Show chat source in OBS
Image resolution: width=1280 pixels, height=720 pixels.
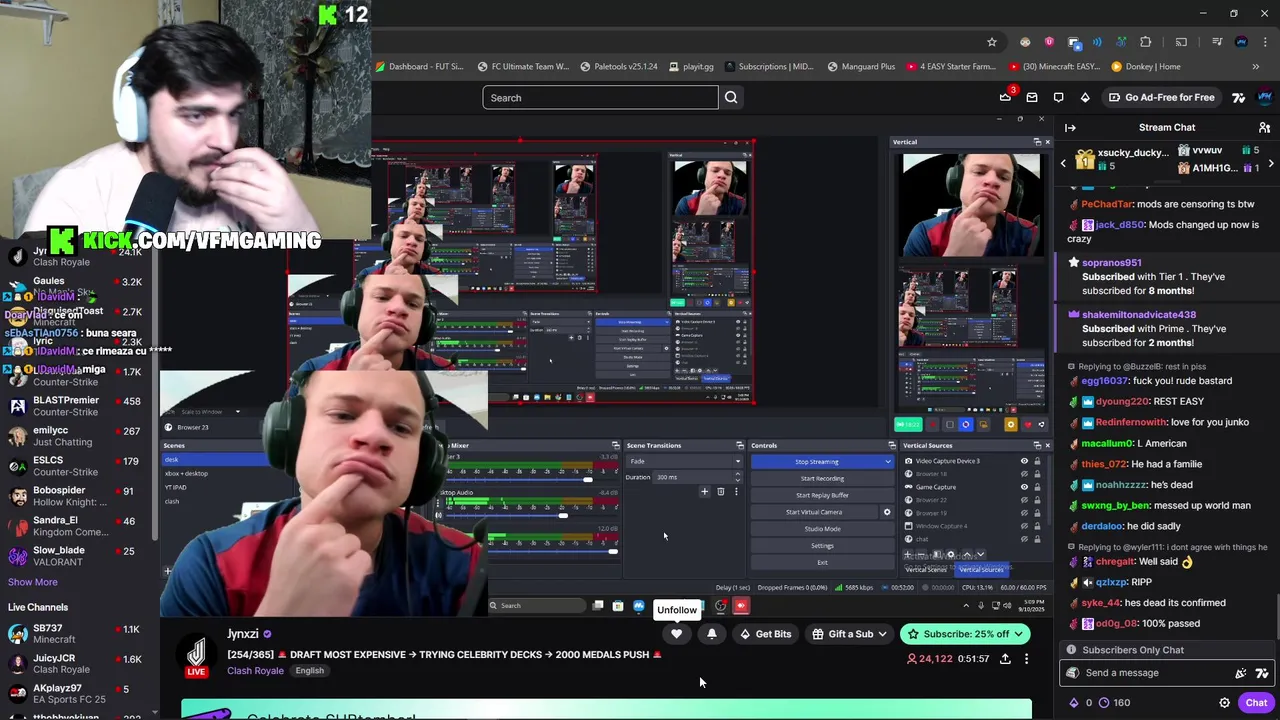1024,539
